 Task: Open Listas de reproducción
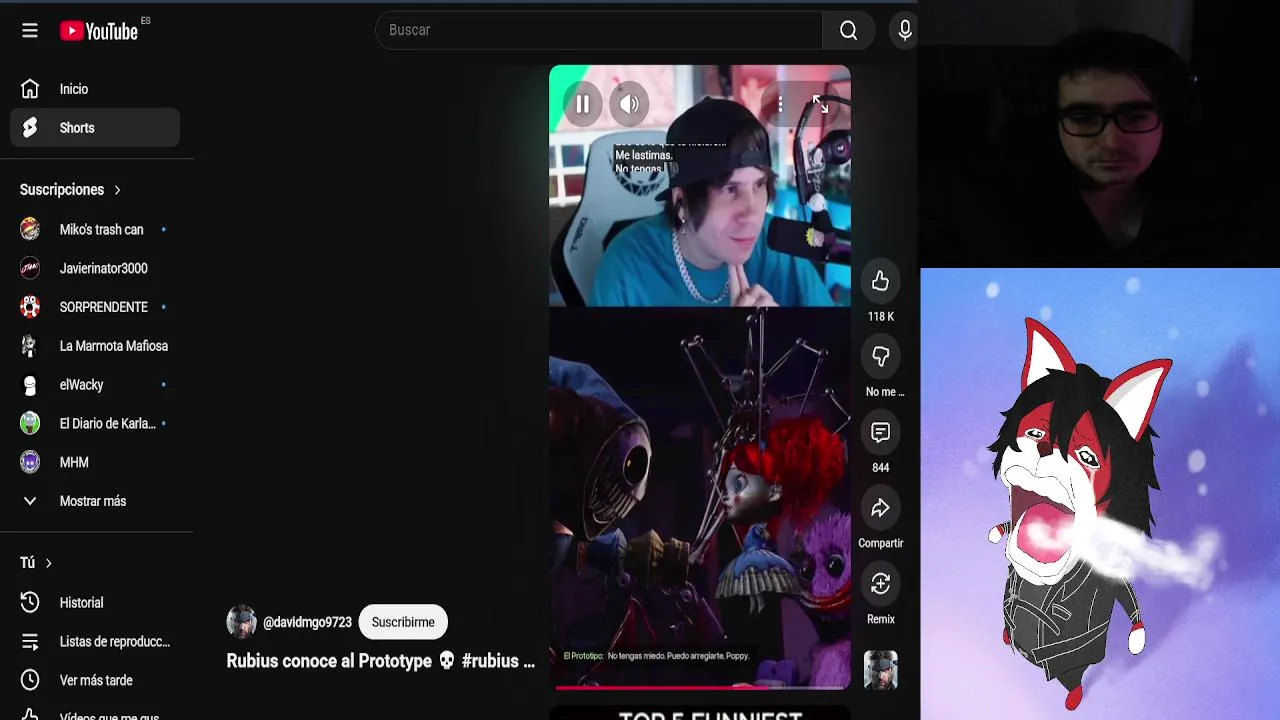(95, 642)
